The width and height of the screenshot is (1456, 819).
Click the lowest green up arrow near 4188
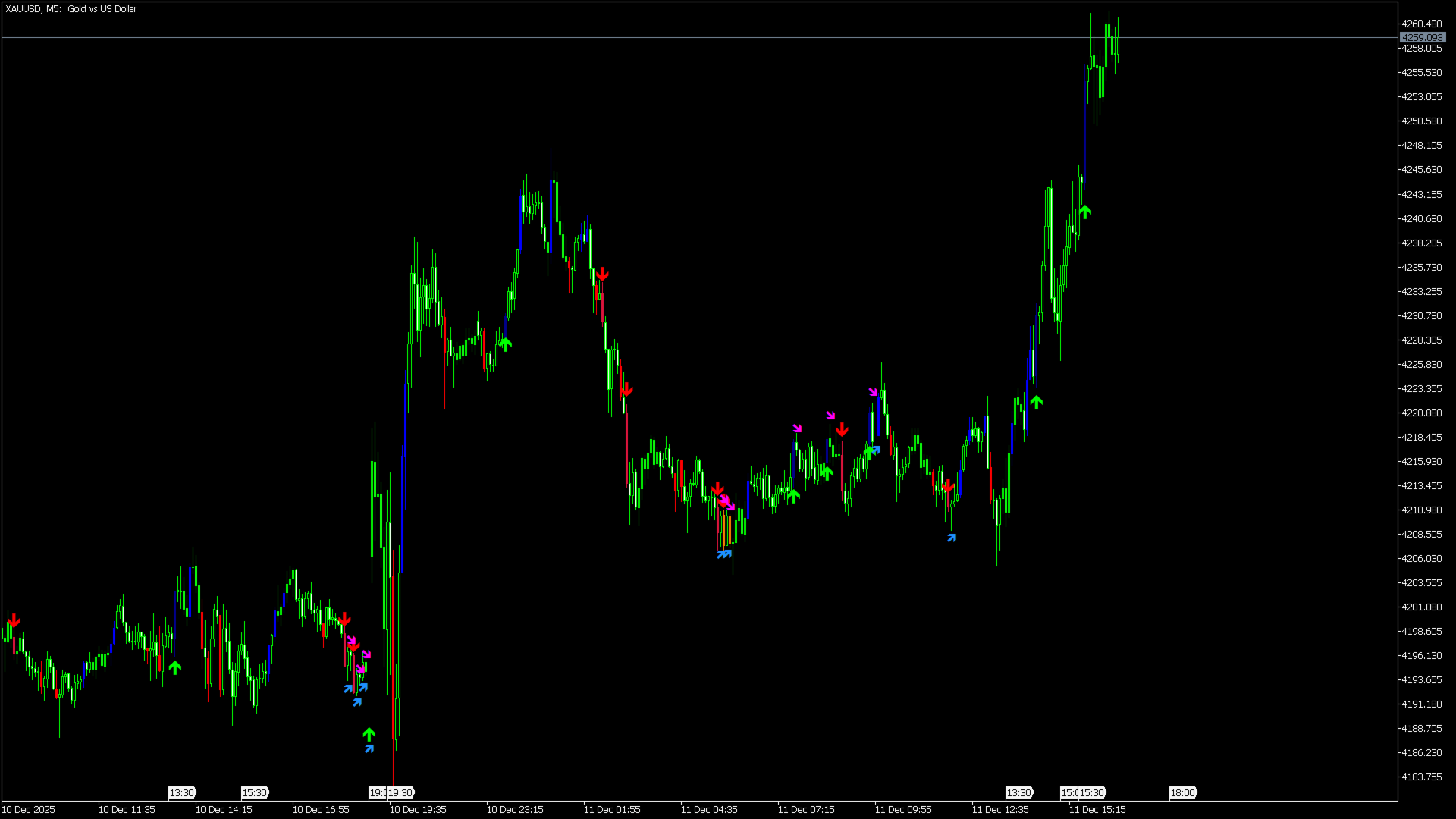click(369, 734)
